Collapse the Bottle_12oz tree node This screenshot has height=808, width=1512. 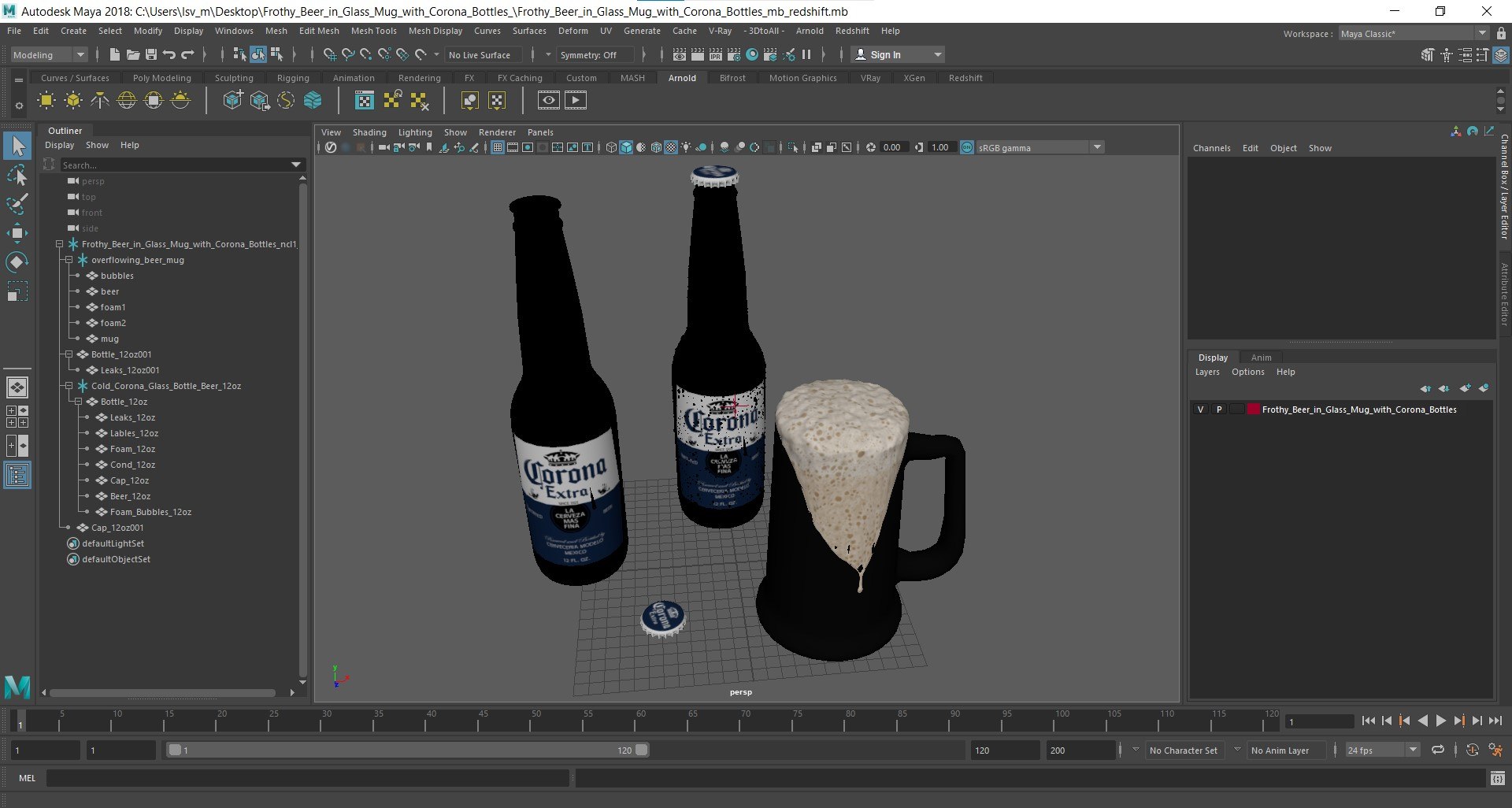click(x=79, y=402)
